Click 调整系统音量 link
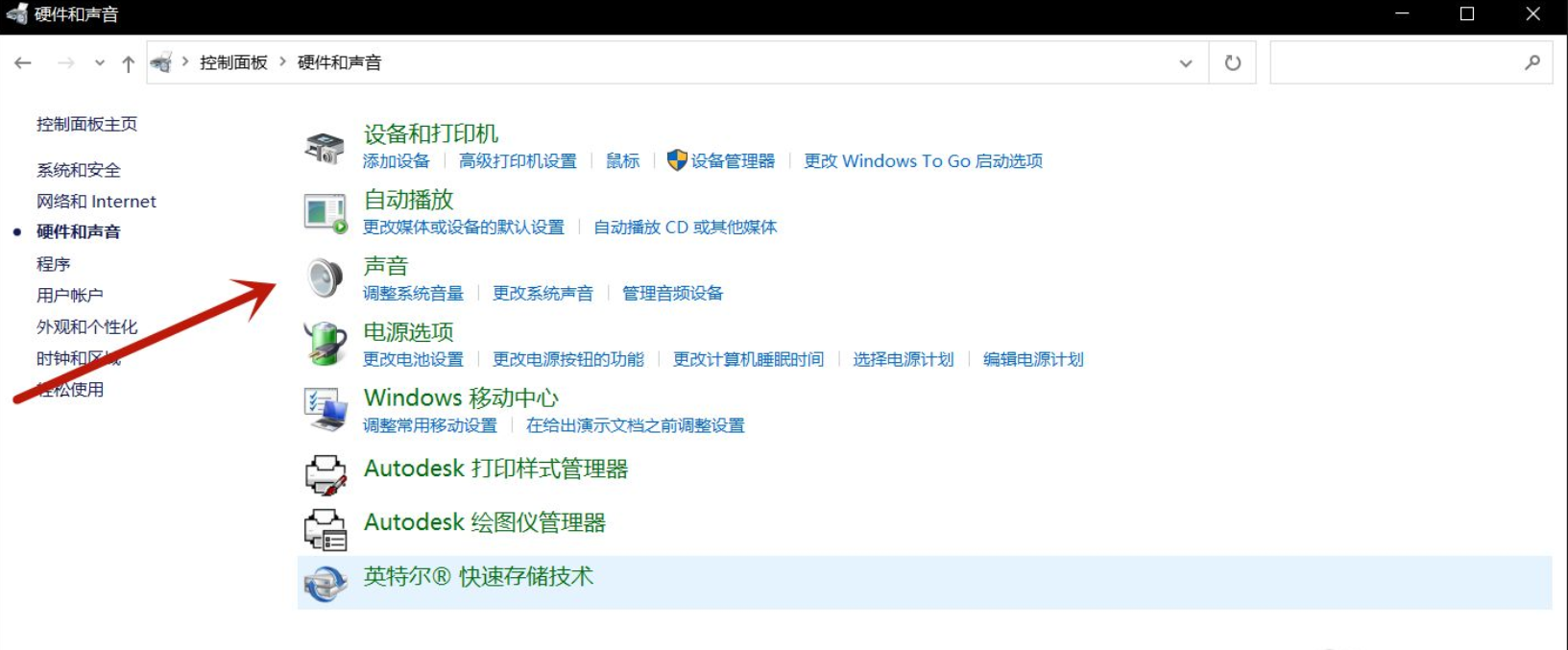Viewport: 1568px width, 650px height. 413,294
